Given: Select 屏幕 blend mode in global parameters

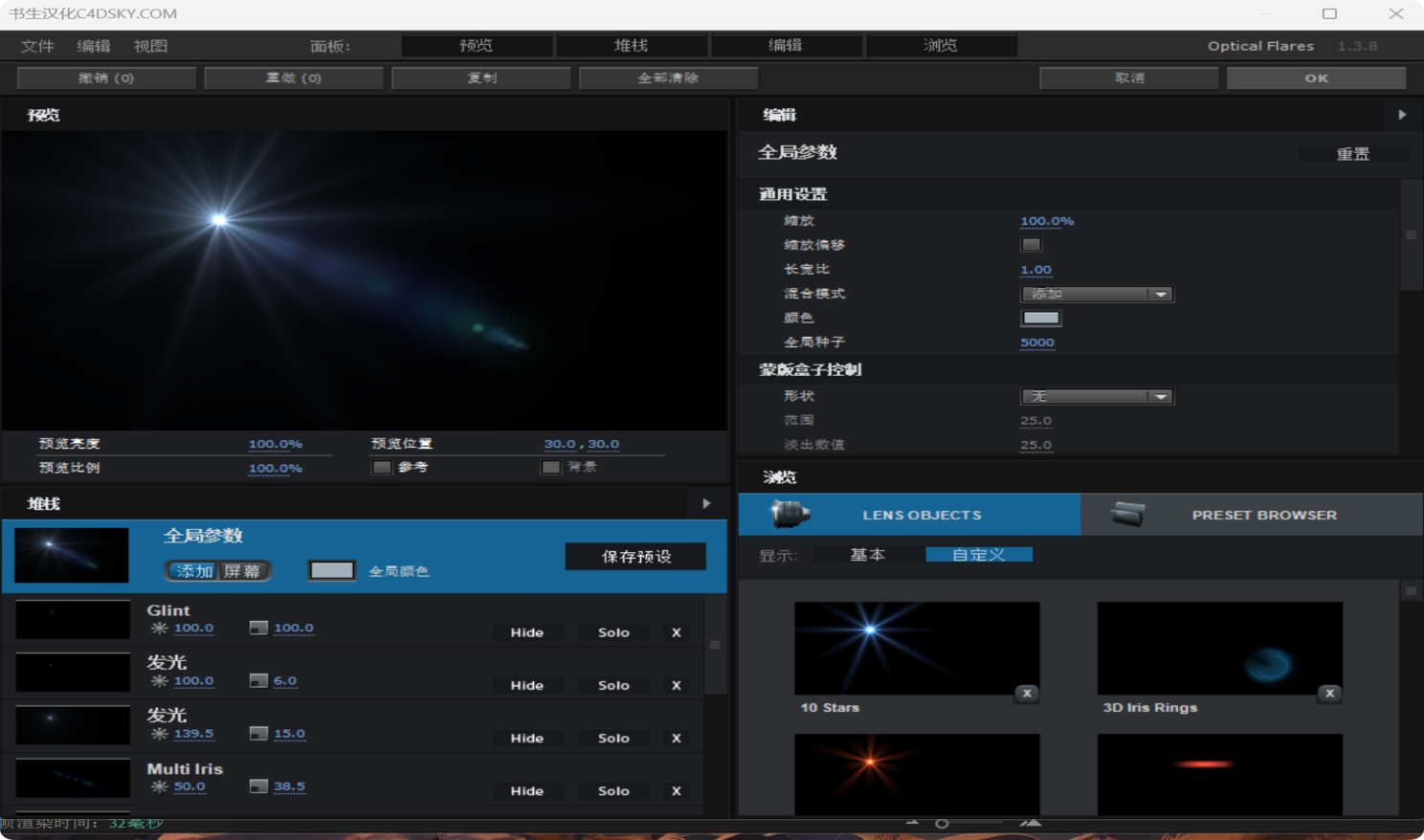Looking at the screenshot, I should tap(243, 571).
